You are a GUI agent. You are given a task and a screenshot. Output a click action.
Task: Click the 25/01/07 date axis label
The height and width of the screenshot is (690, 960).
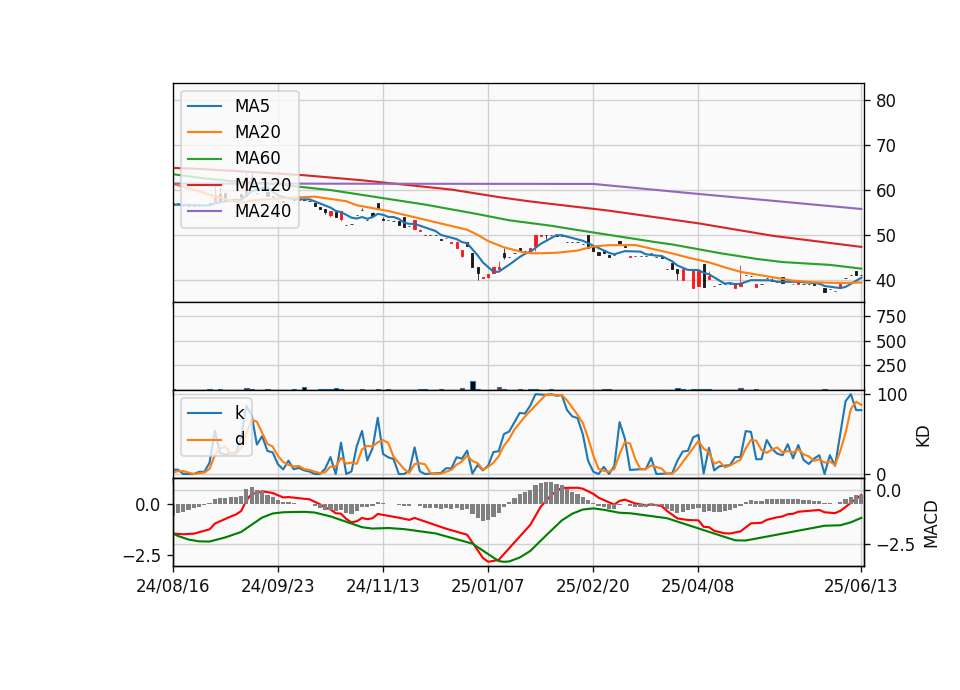[x=487, y=586]
